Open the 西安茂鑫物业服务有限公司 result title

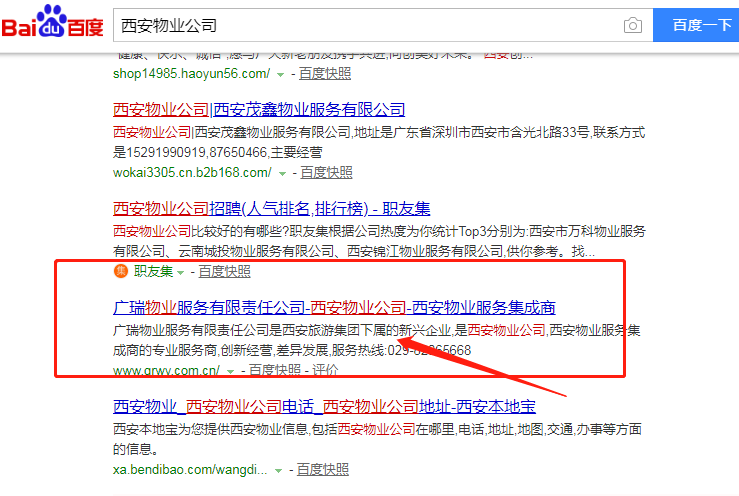coord(259,110)
